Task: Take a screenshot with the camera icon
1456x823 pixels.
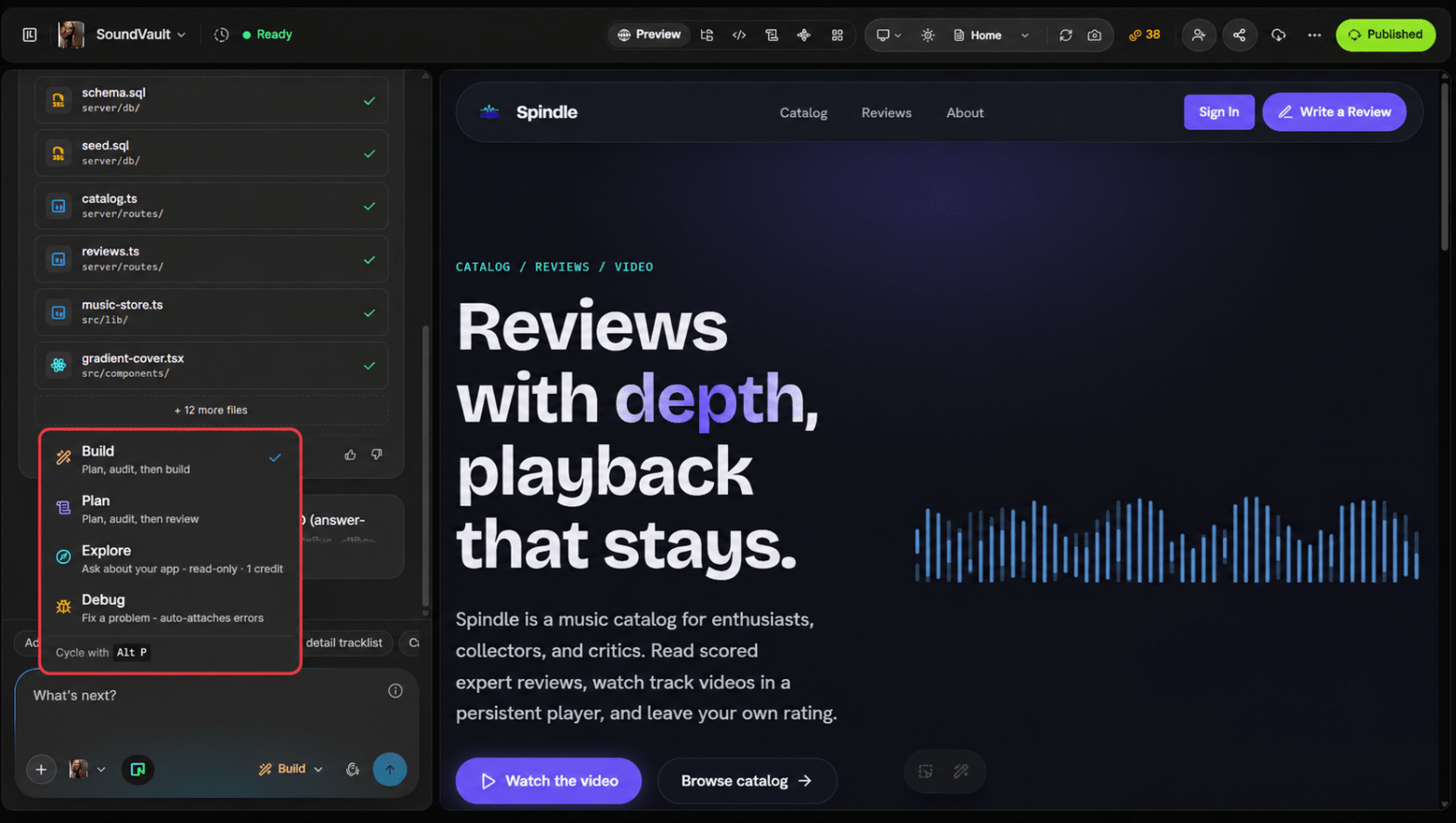Action: (x=1095, y=35)
